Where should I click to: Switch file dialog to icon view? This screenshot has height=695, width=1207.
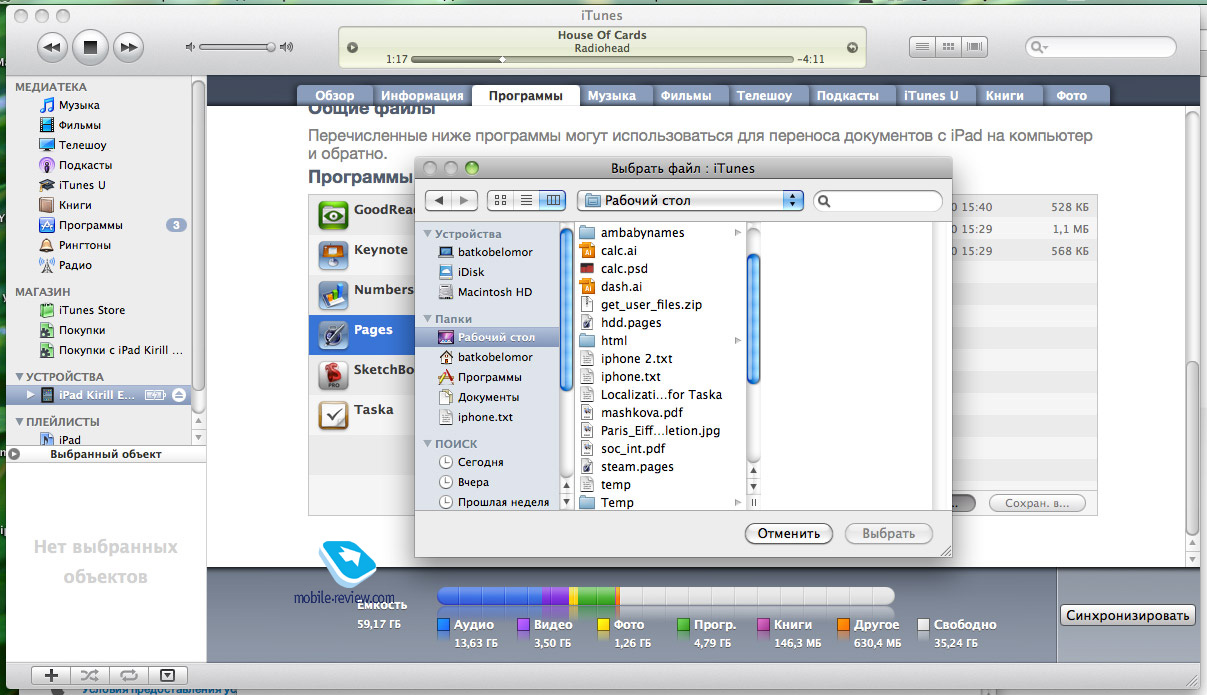tap(501, 200)
